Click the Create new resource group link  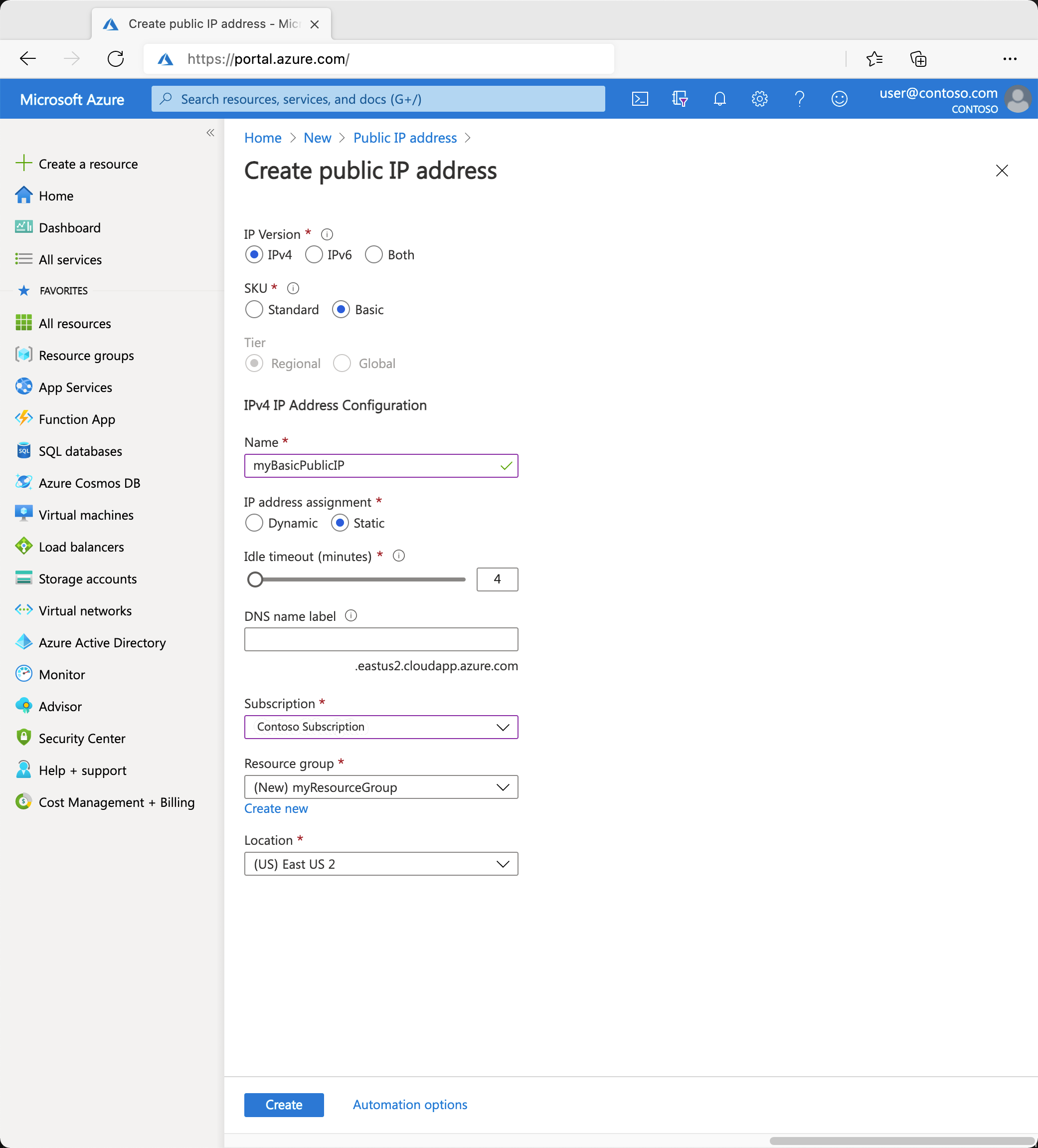click(276, 808)
